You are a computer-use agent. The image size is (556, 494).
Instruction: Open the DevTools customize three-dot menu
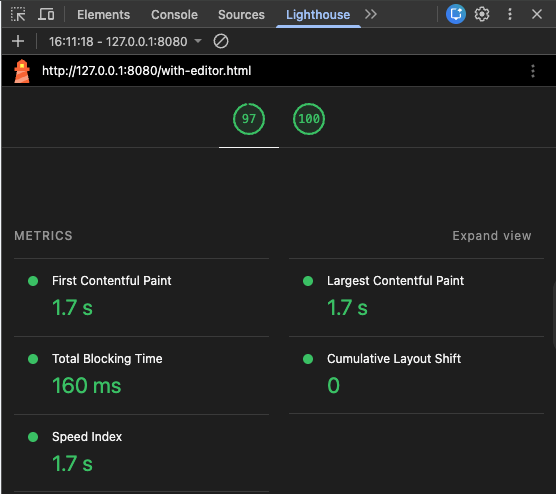click(510, 15)
